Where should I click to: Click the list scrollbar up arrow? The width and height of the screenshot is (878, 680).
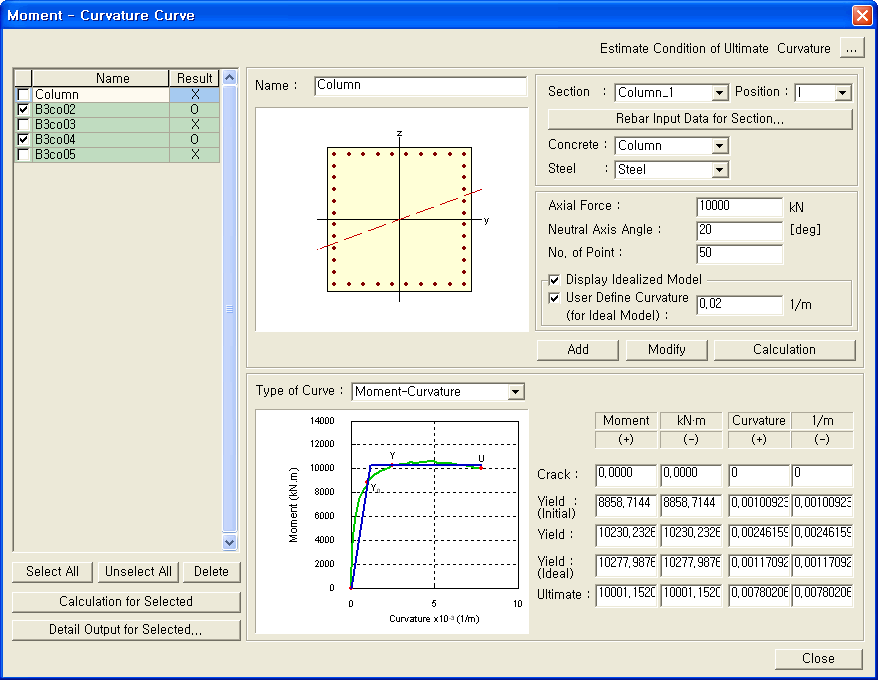click(229, 77)
